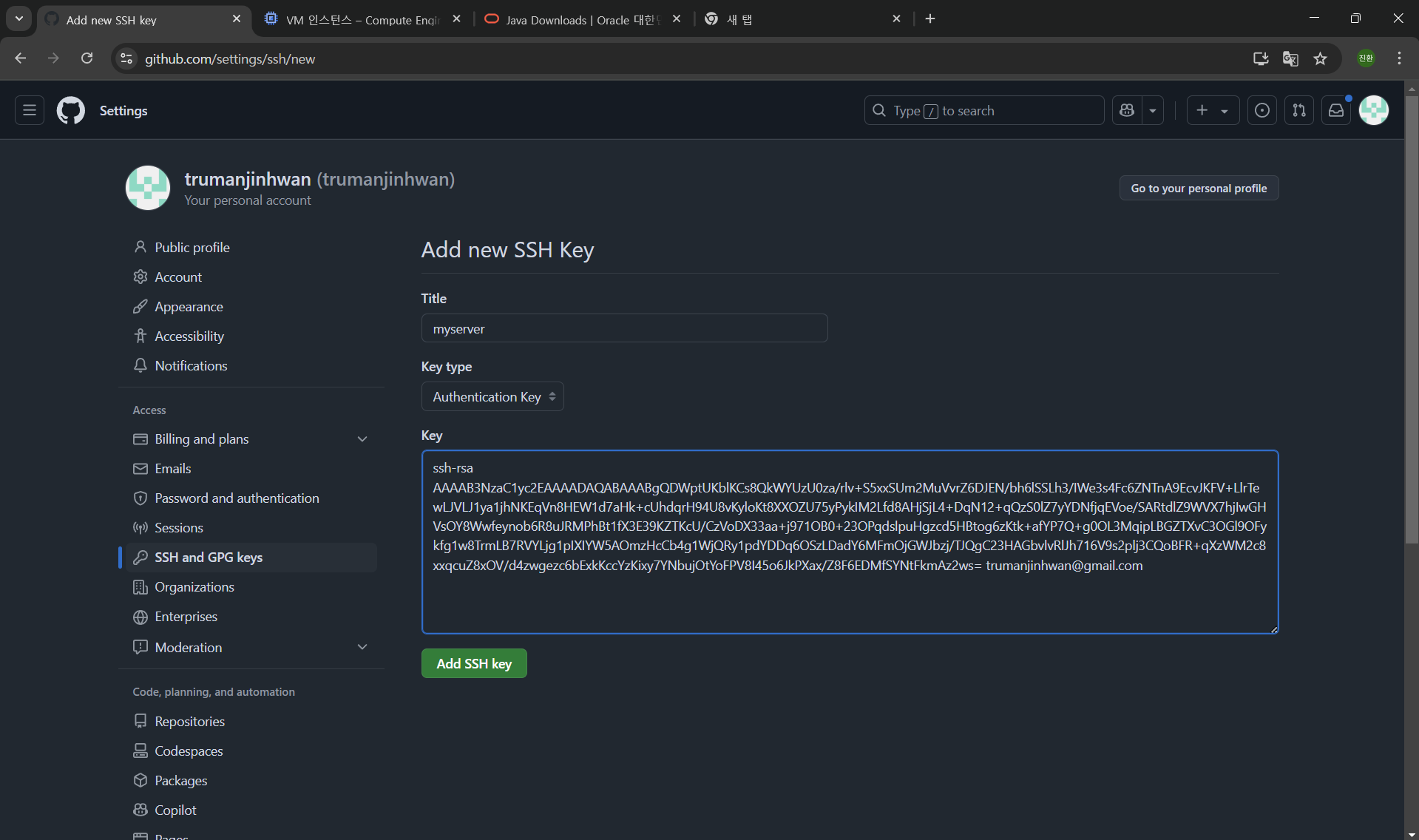The height and width of the screenshot is (840, 1419).
Task: Open the Issues icon in header
Action: pos(1262,110)
